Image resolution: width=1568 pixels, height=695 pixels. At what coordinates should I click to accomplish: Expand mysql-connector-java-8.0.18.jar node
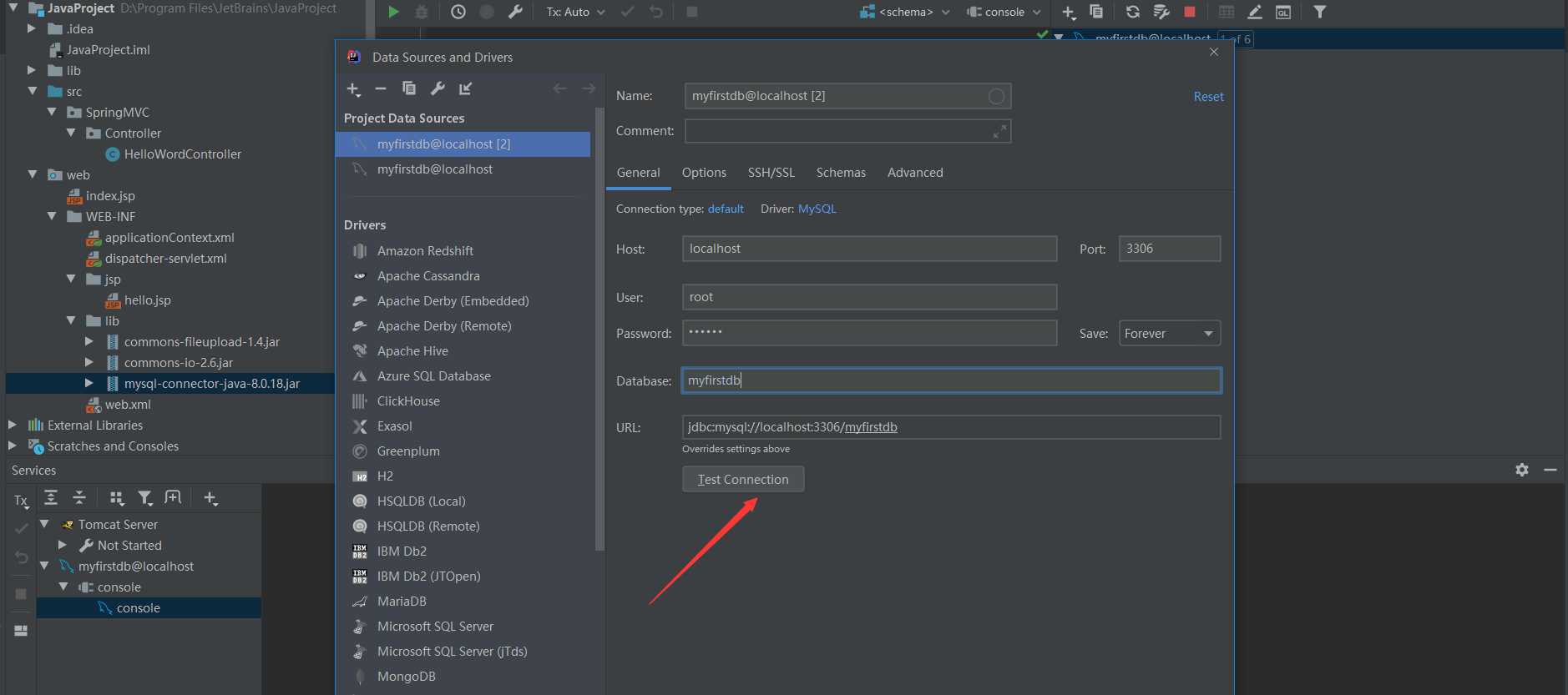[89, 383]
